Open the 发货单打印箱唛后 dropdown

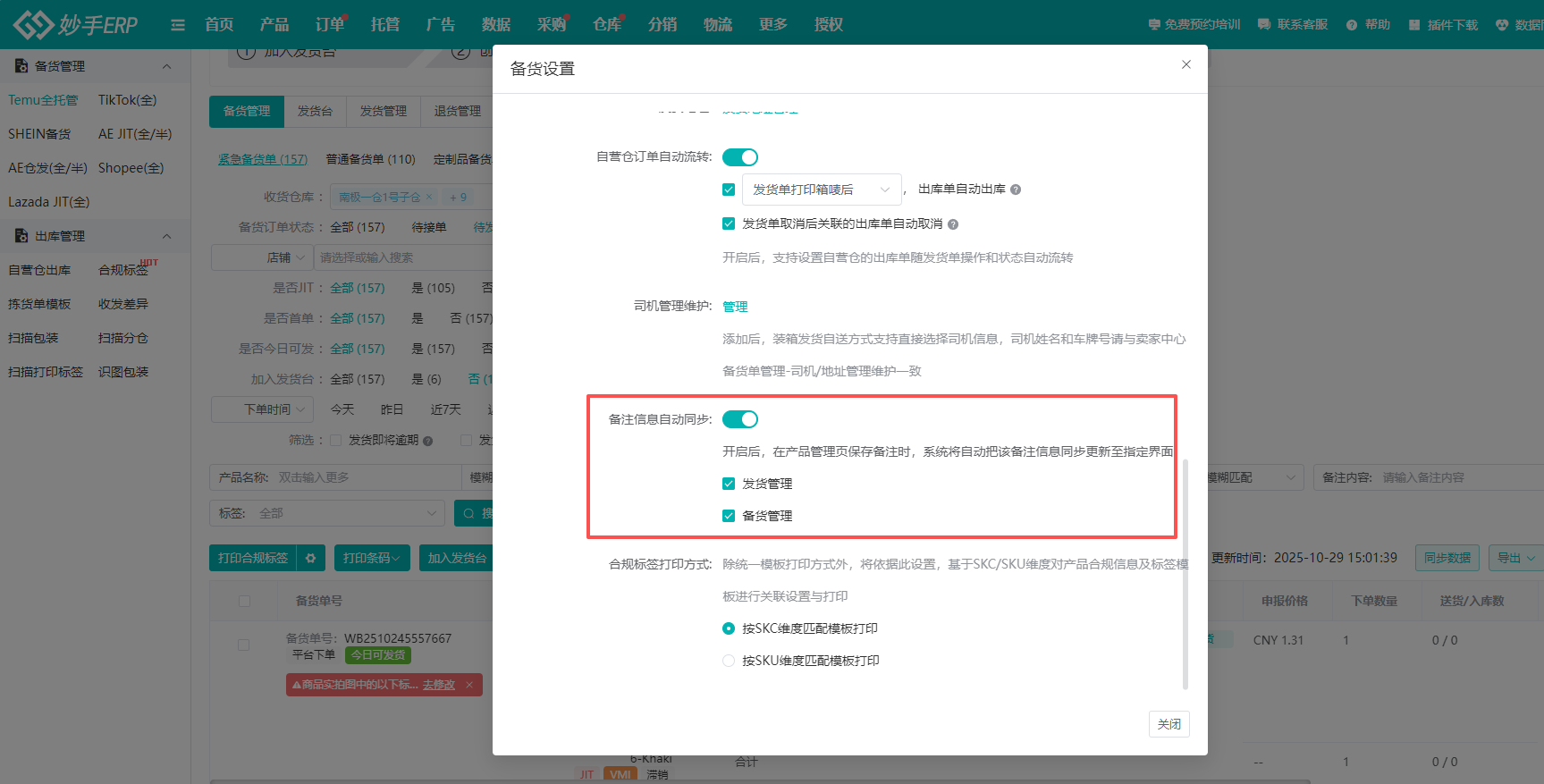(x=822, y=190)
